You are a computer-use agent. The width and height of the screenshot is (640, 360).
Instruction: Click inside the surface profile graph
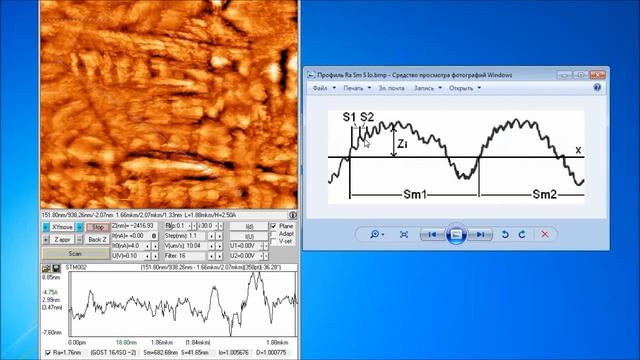(183, 304)
